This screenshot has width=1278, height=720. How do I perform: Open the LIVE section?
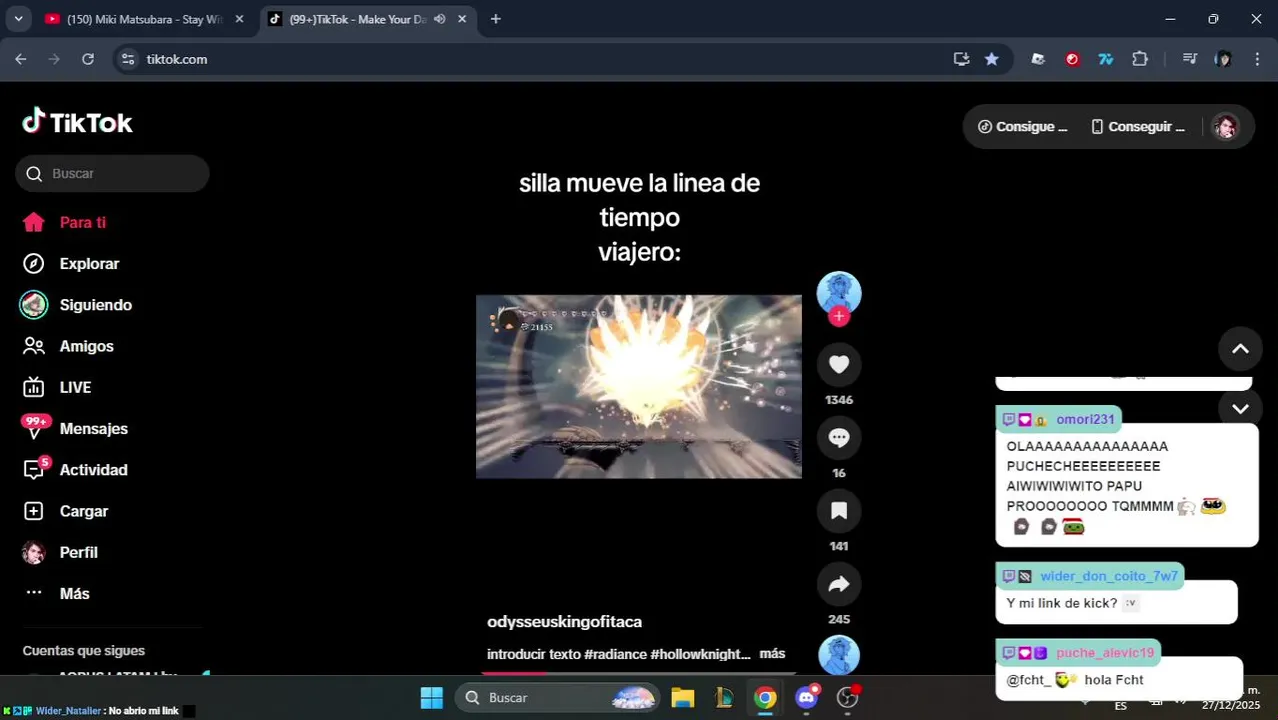tap(56, 387)
